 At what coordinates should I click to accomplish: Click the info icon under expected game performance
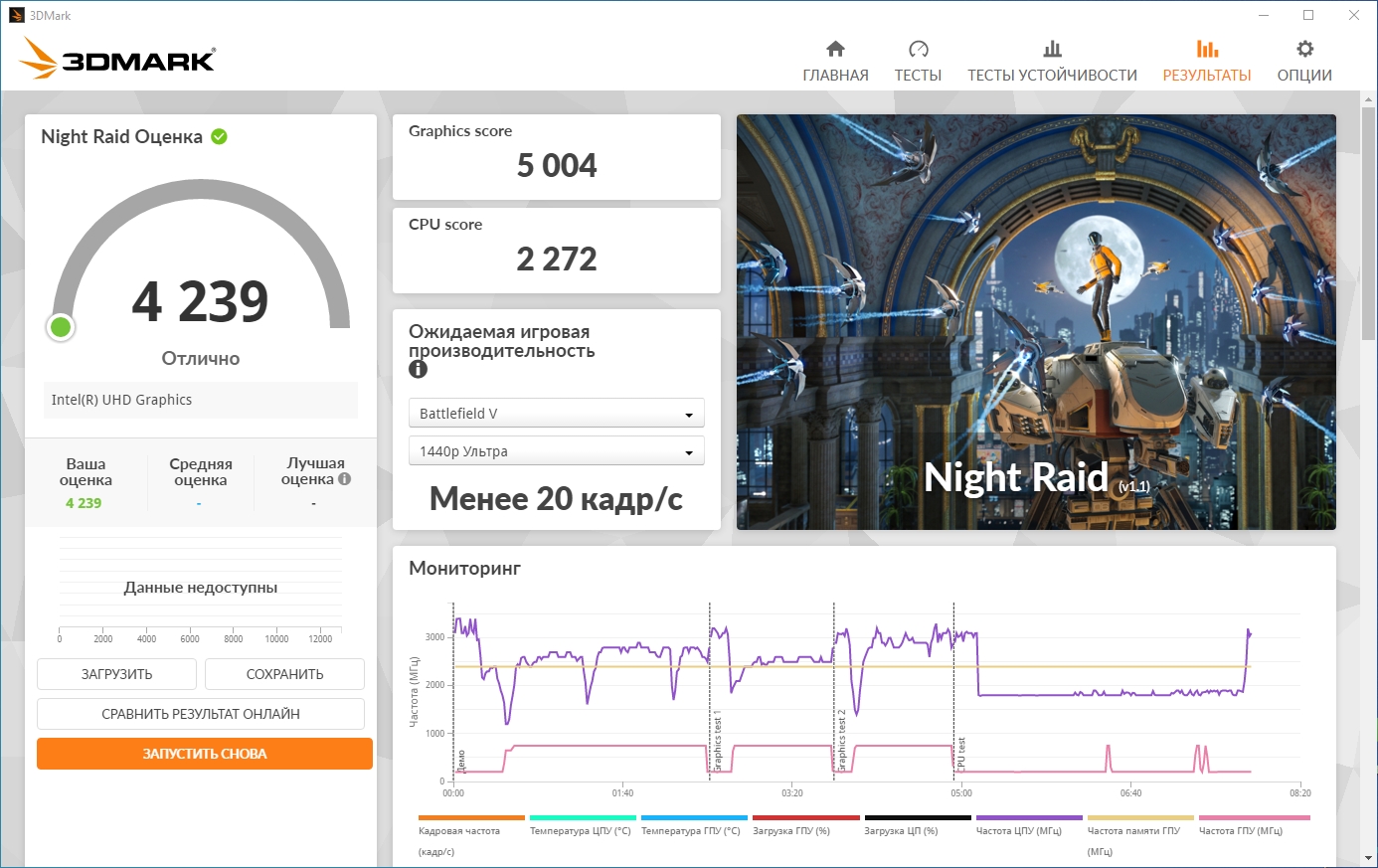pyautogui.click(x=418, y=369)
